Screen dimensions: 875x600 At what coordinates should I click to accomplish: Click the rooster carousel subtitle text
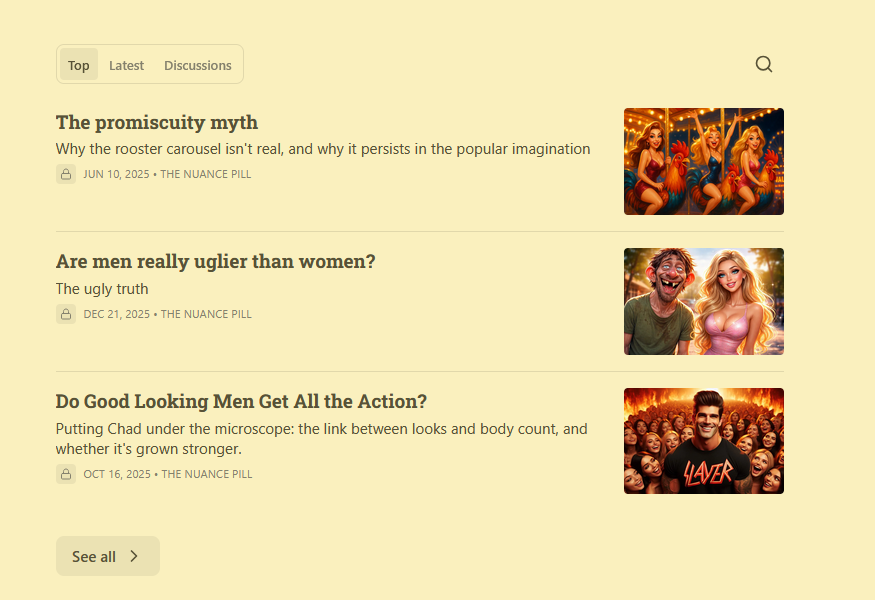(x=323, y=149)
